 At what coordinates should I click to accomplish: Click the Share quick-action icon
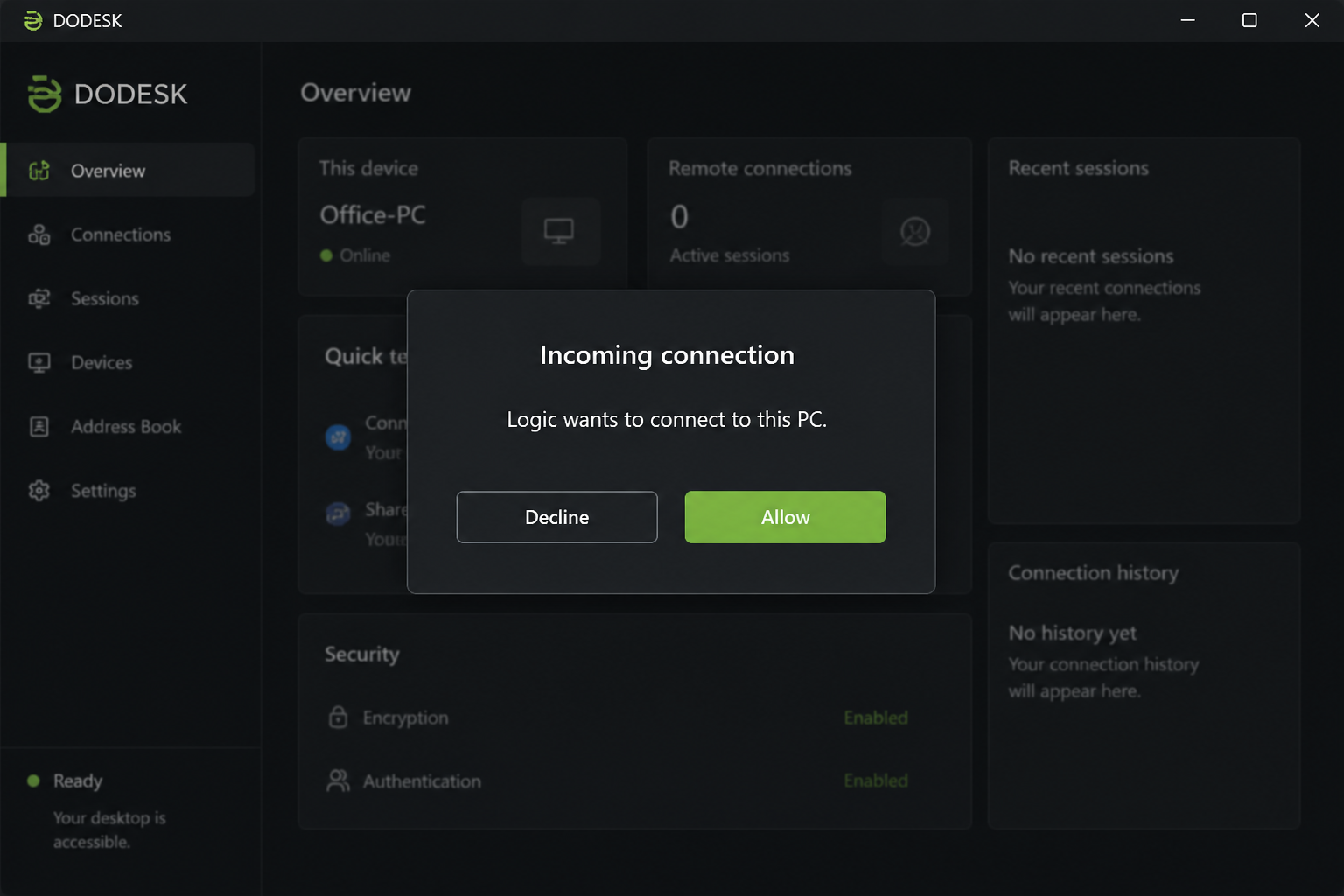(338, 514)
